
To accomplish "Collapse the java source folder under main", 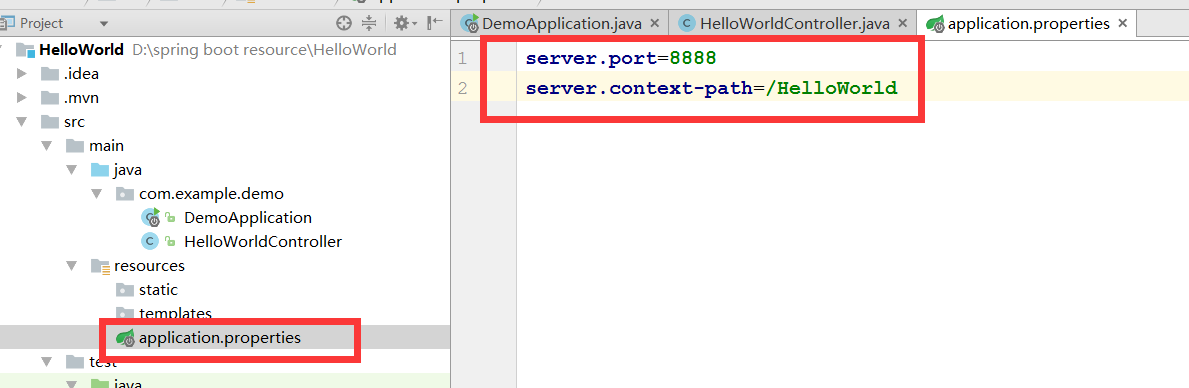I will pyautogui.click(x=72, y=170).
